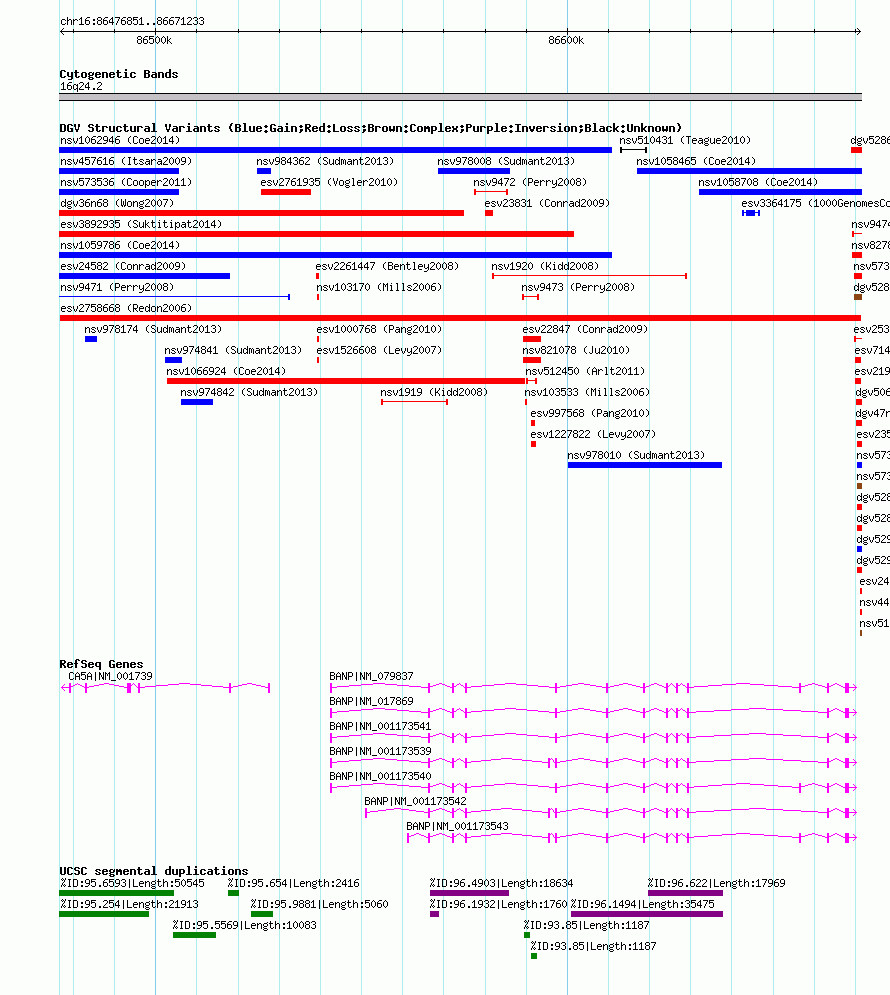
Task: Click dgv36n68 (Wong2007) label
Action: coord(117,203)
